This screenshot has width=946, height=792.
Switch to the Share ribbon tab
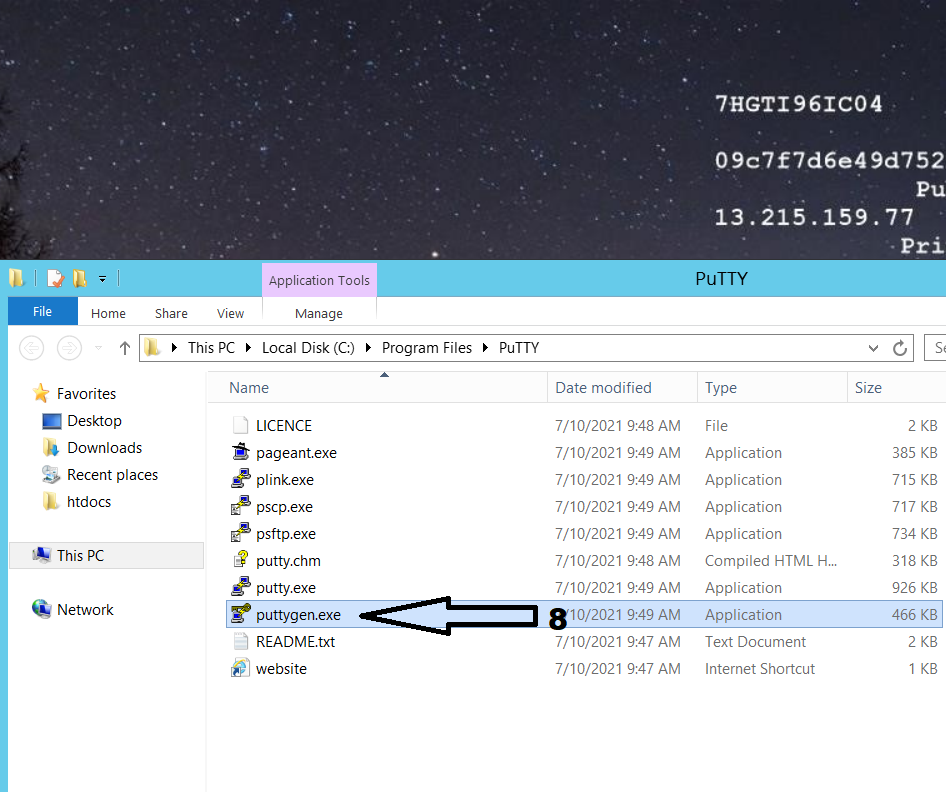171,314
